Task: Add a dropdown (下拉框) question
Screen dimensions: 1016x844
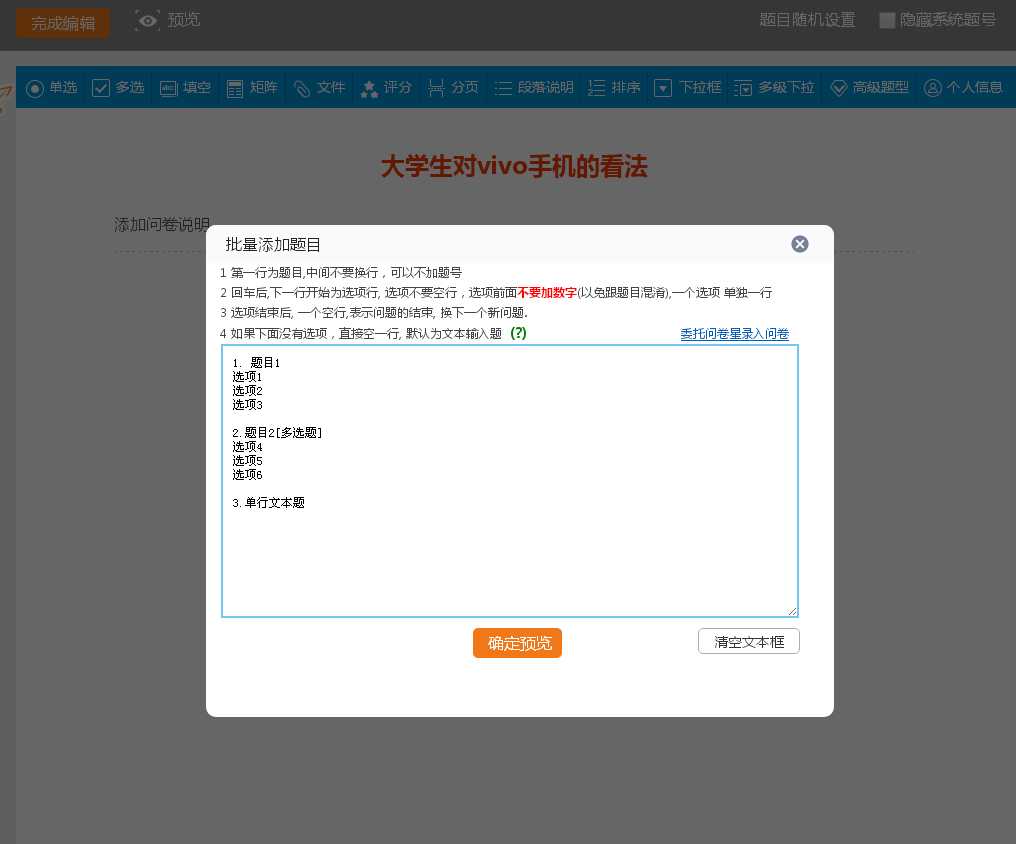Action: pos(687,87)
